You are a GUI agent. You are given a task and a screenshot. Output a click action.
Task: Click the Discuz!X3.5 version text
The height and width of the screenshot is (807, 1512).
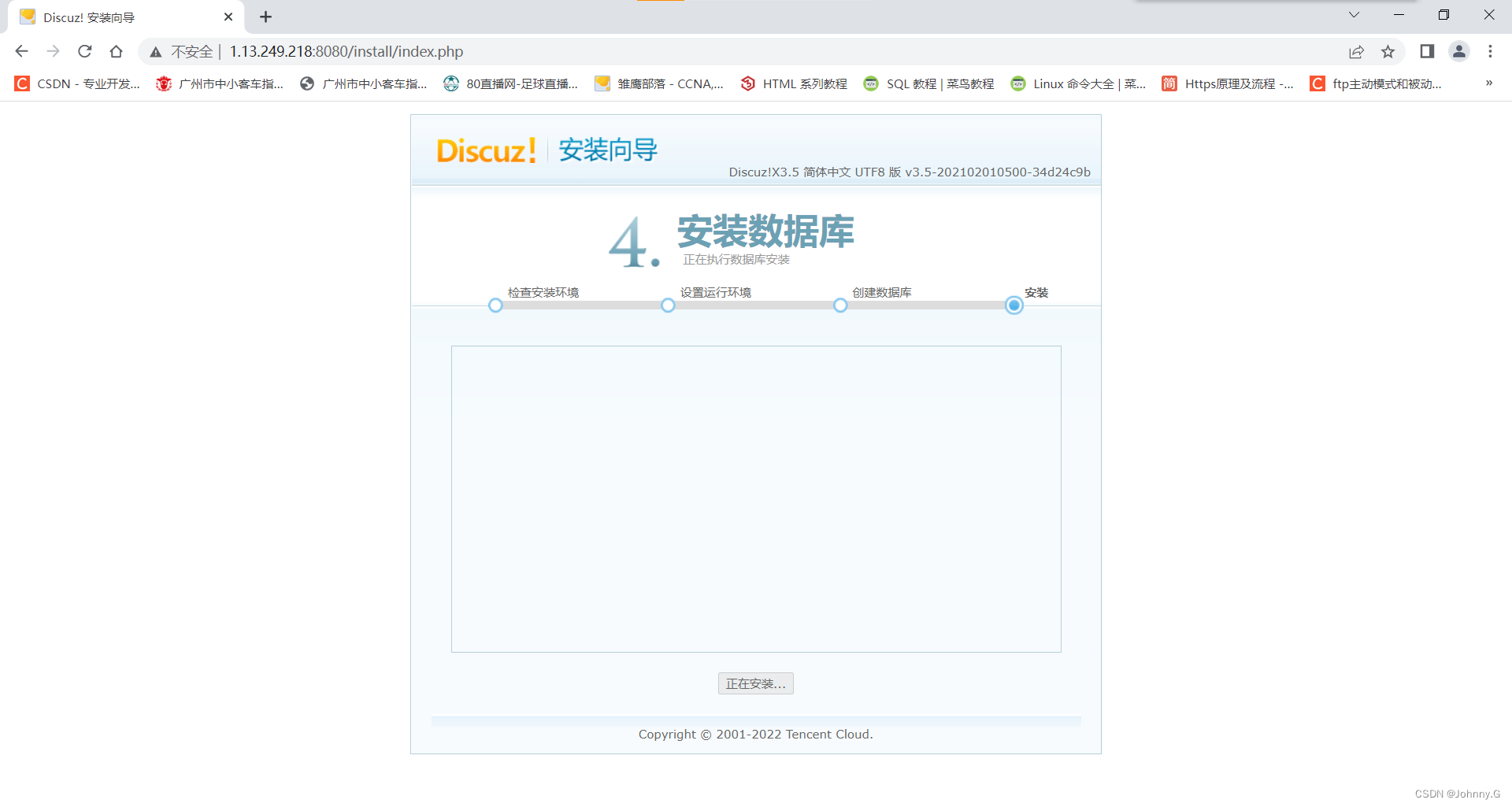pos(910,172)
